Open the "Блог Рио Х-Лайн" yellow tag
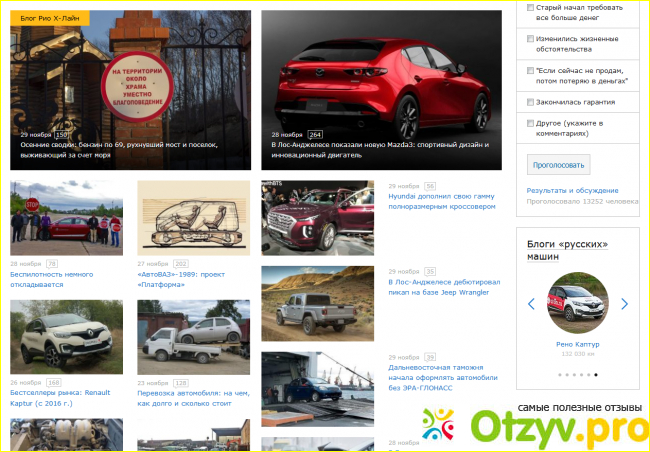650x452 pixels. point(50,18)
